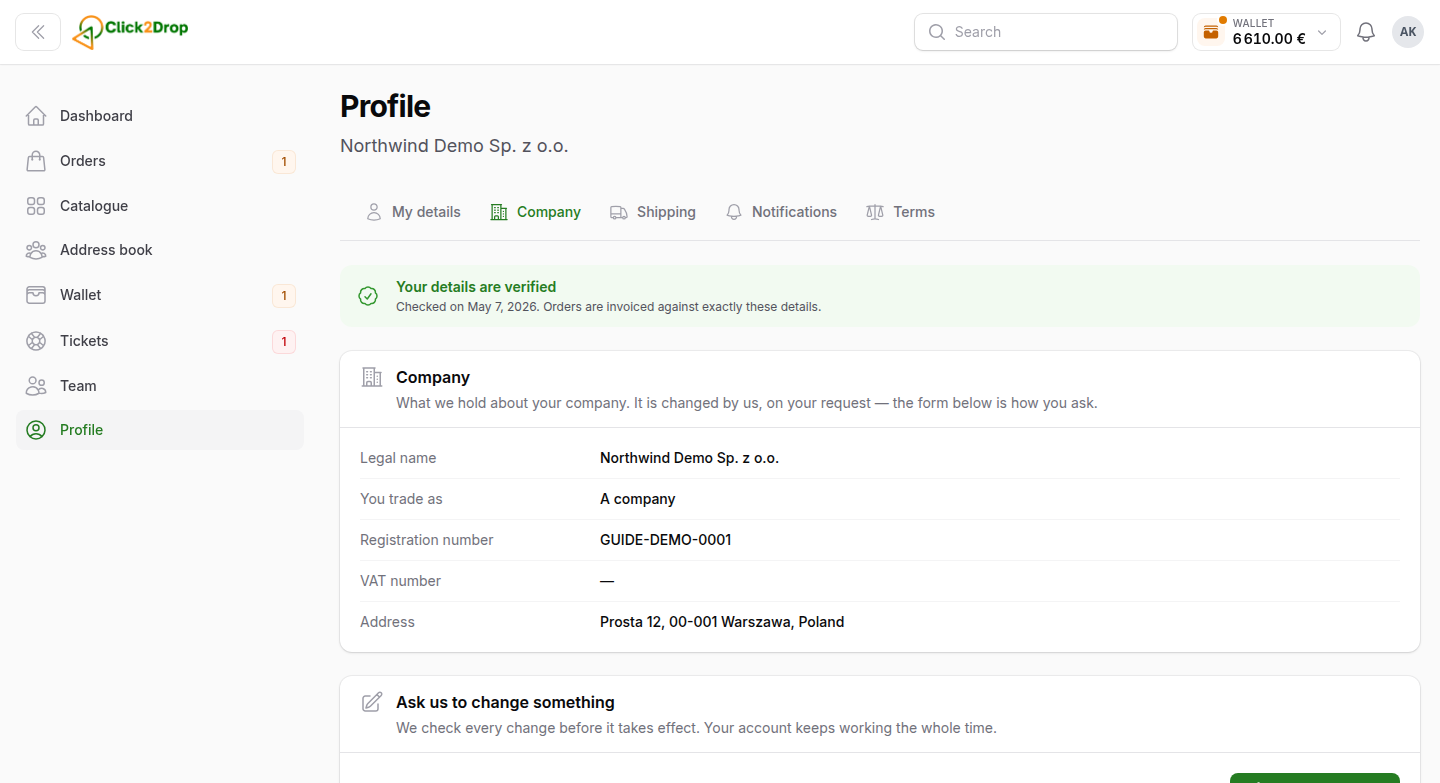Click the Profile sidebar icon
This screenshot has height=783, width=1440.
[36, 430]
